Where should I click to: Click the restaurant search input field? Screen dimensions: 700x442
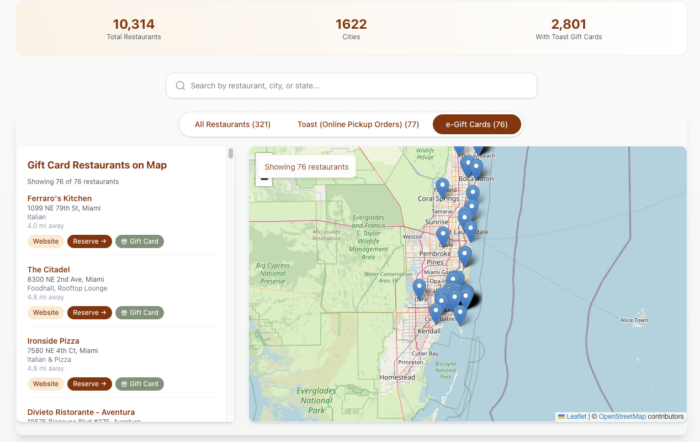pos(355,86)
